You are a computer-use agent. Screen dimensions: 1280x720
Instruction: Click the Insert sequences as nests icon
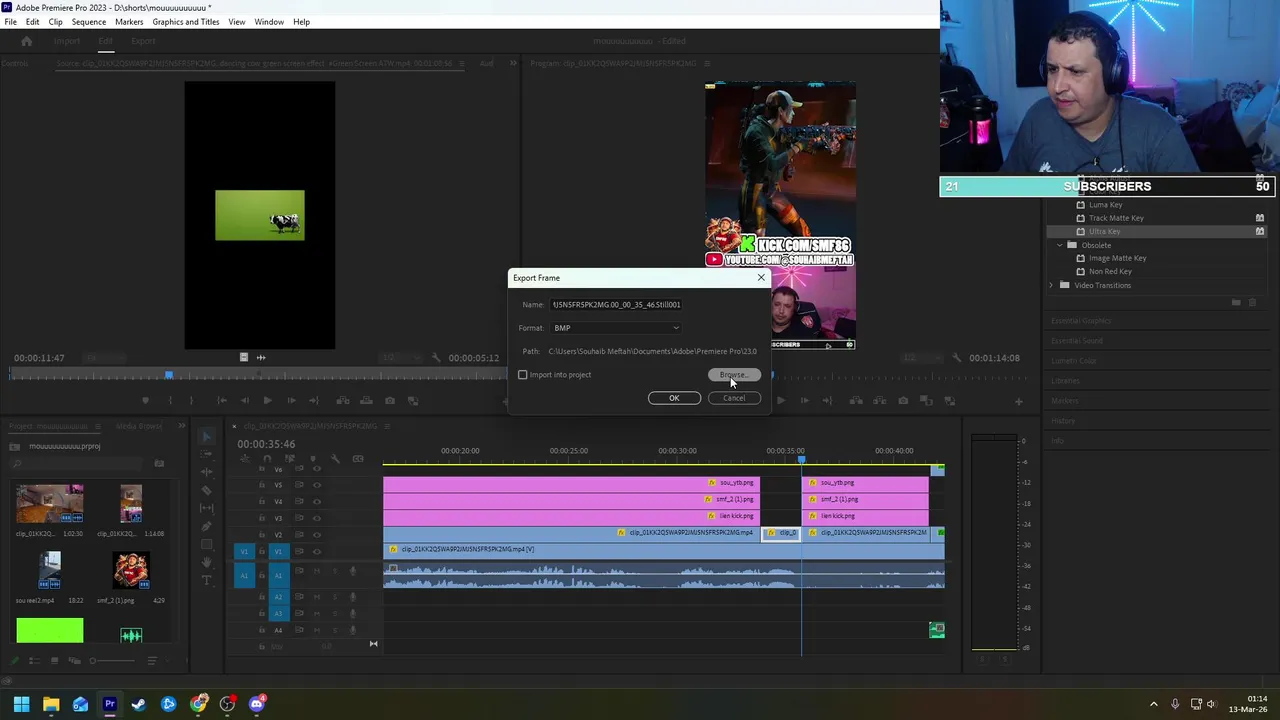[x=245, y=459]
